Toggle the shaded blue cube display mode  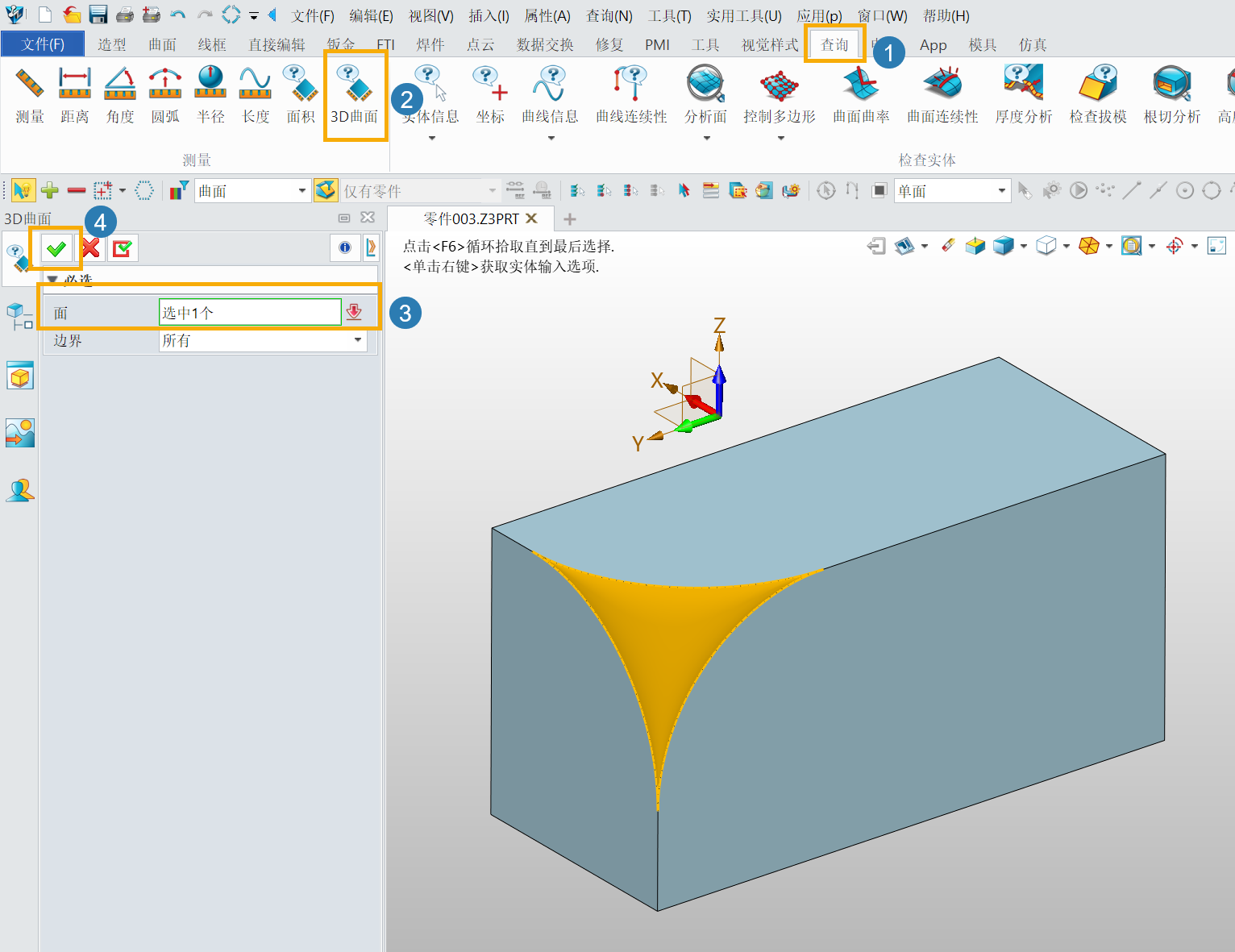[x=1003, y=246]
